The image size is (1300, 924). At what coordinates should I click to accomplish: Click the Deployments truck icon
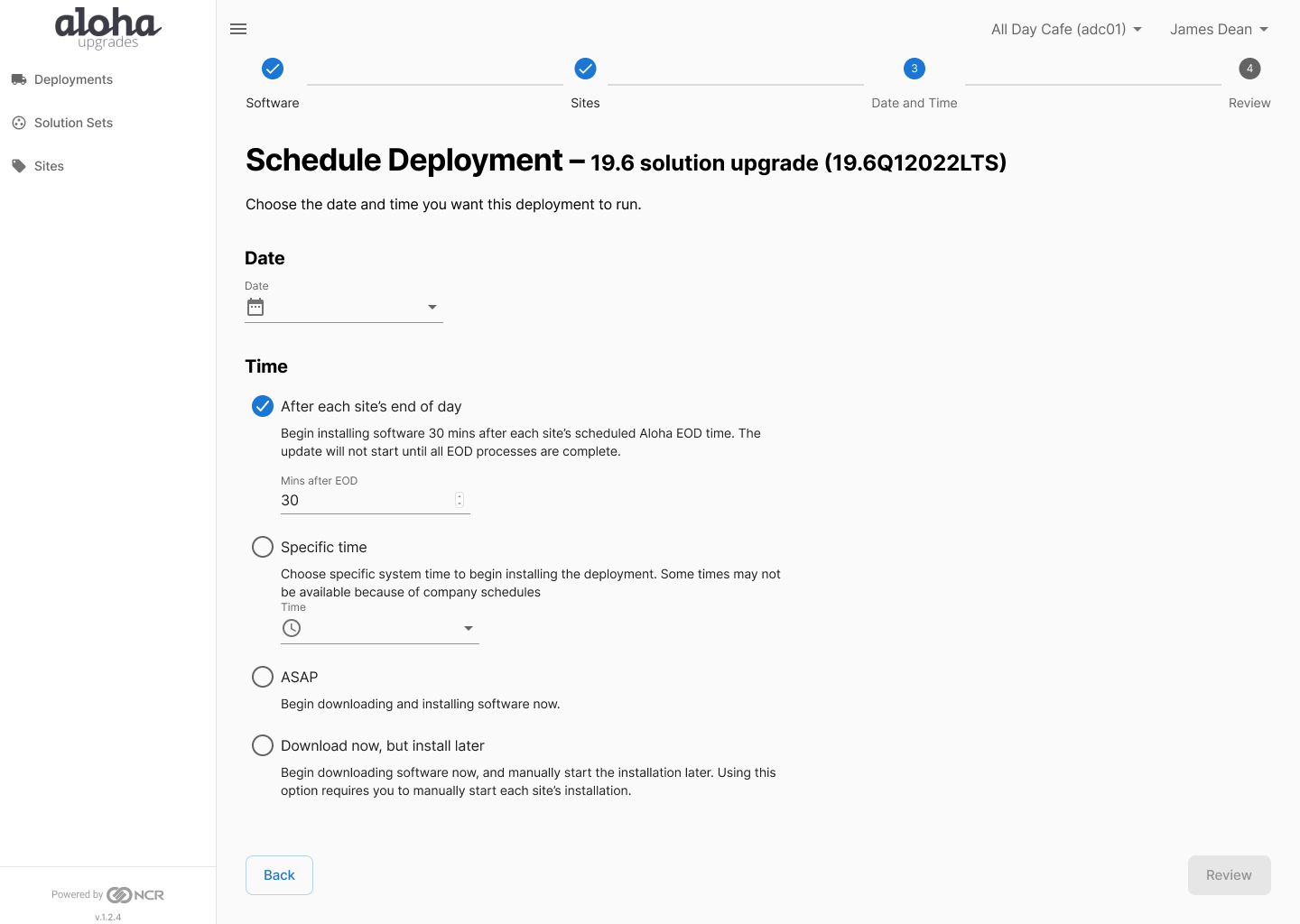tap(19, 79)
